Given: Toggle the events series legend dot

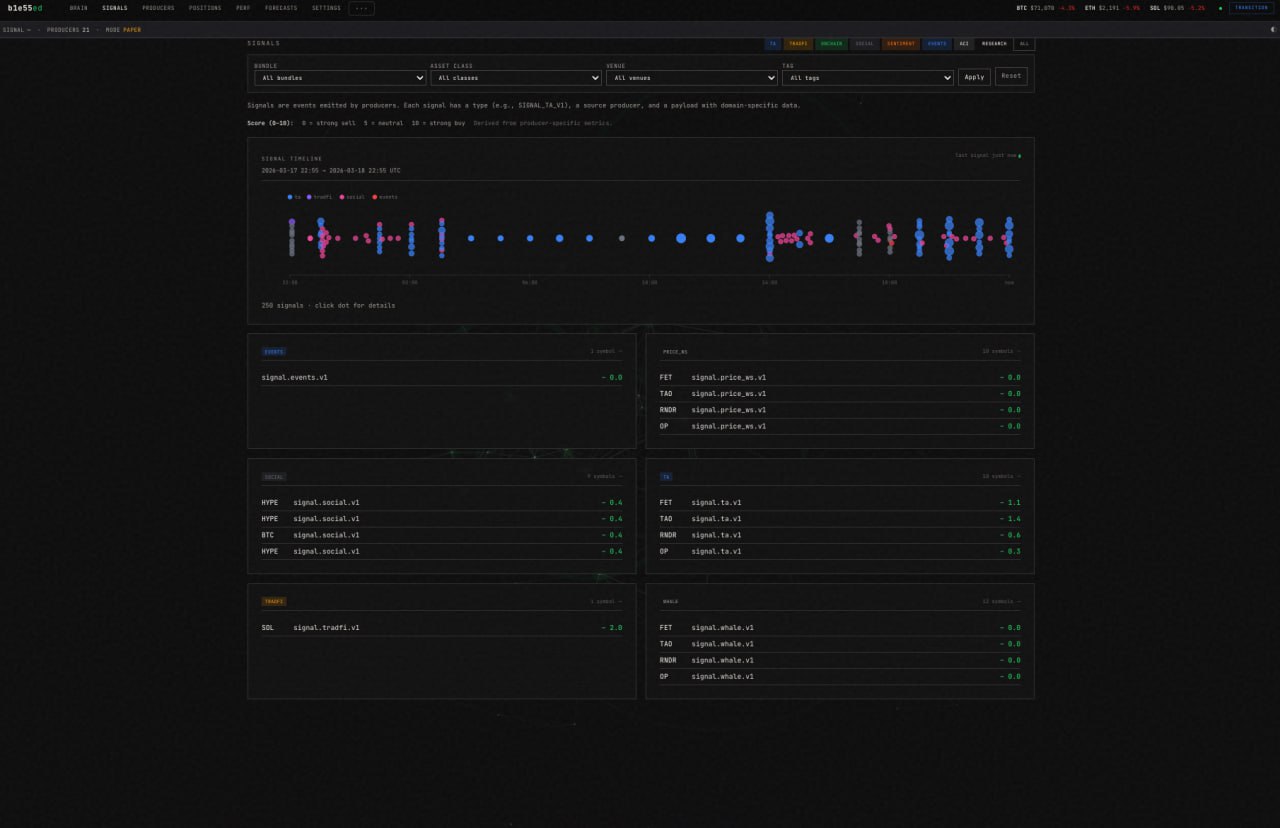Looking at the screenshot, I should coord(375,197).
